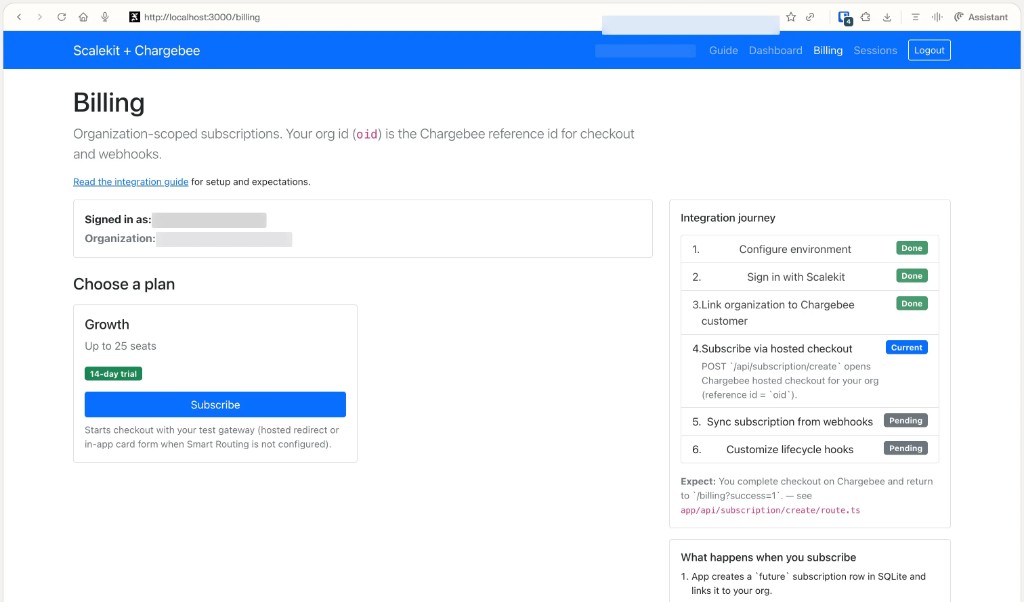Screen dimensions: 1024x602
Task: Select Subscribe via hosted checkout step
Action: click(x=810, y=371)
